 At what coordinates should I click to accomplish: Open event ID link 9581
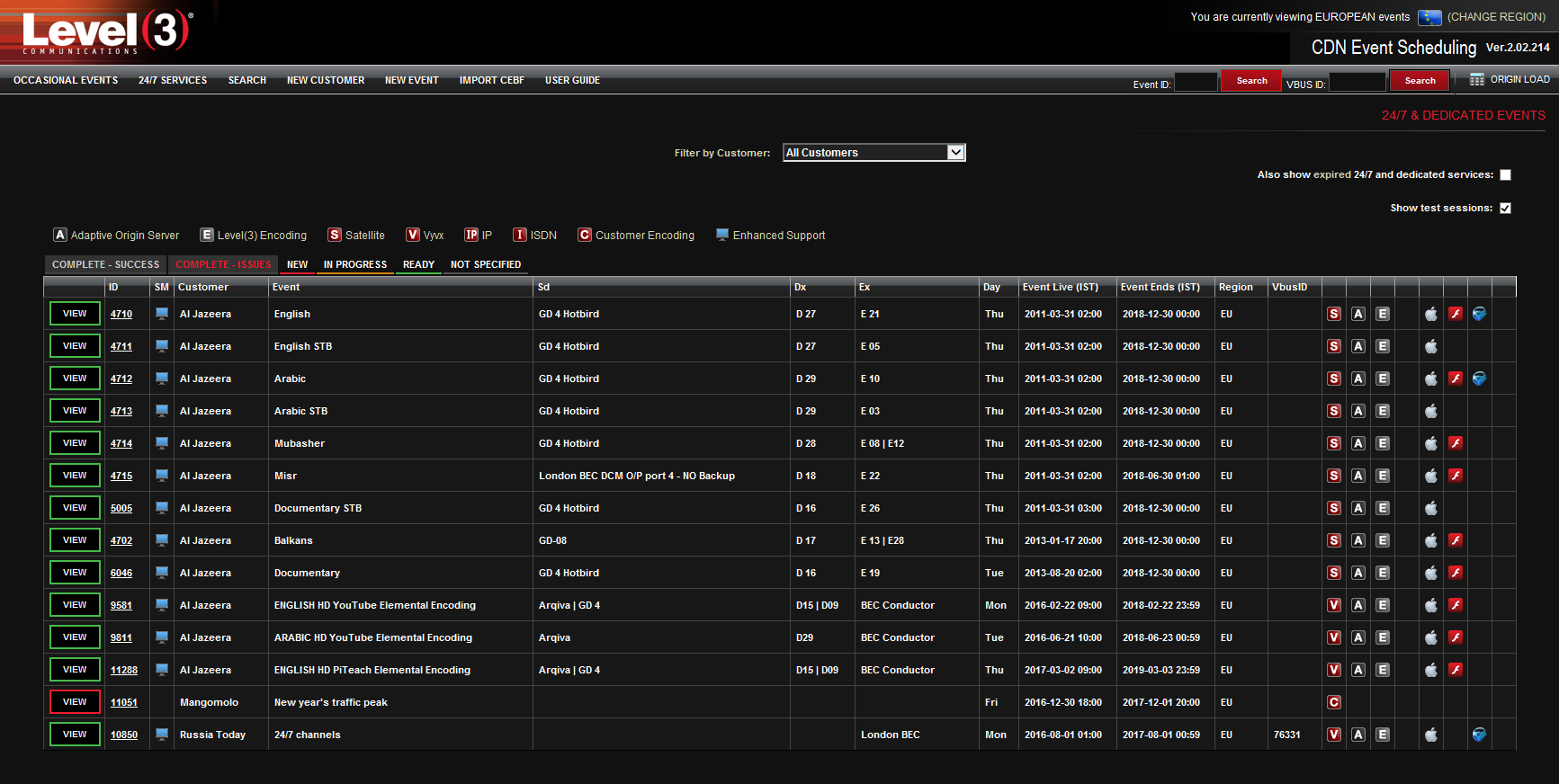point(121,605)
